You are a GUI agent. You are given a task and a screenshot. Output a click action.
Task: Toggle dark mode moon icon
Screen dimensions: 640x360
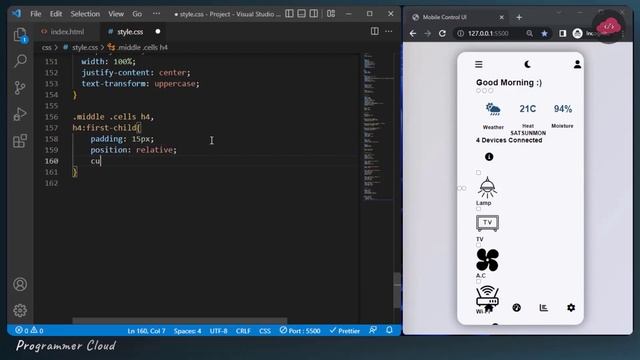coord(527,64)
